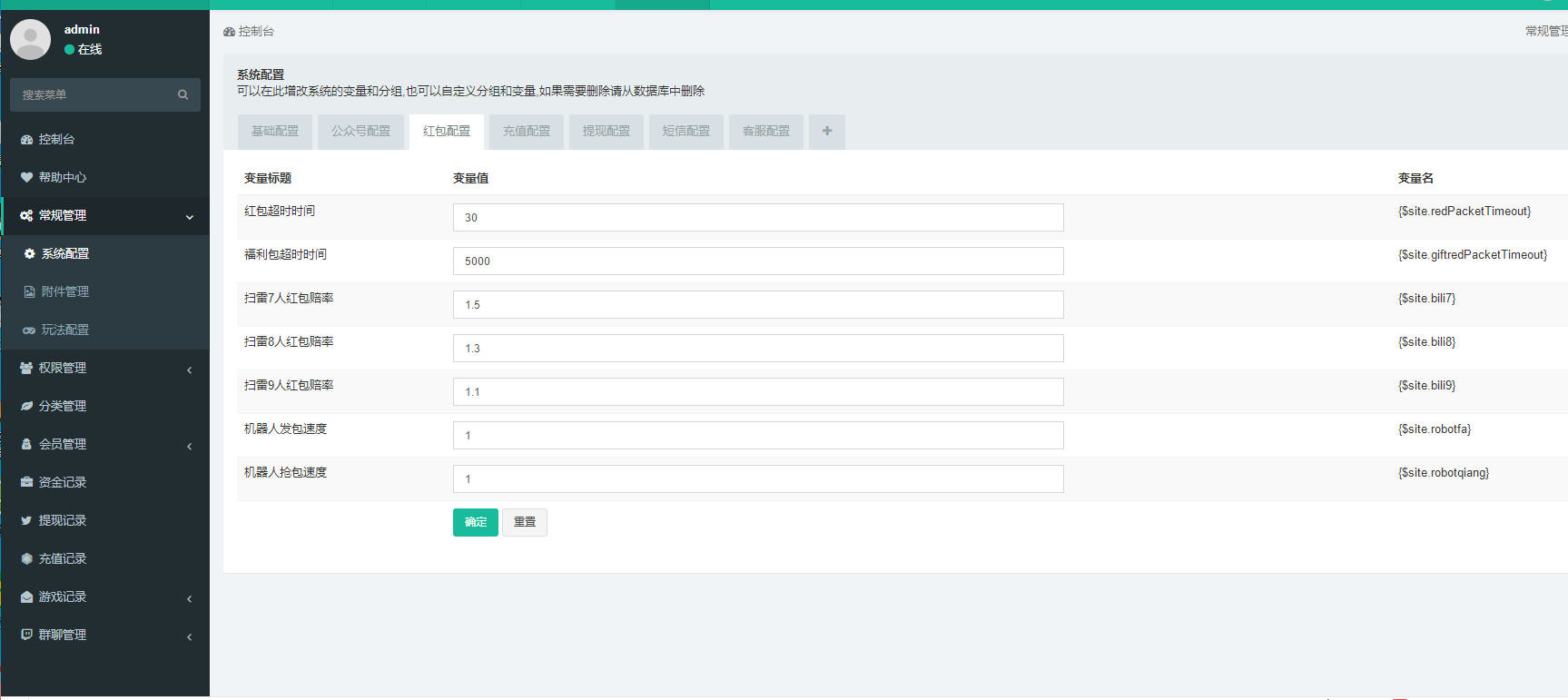The image size is (1568, 700).
Task: Click the plus tab to add group
Action: [x=826, y=132]
